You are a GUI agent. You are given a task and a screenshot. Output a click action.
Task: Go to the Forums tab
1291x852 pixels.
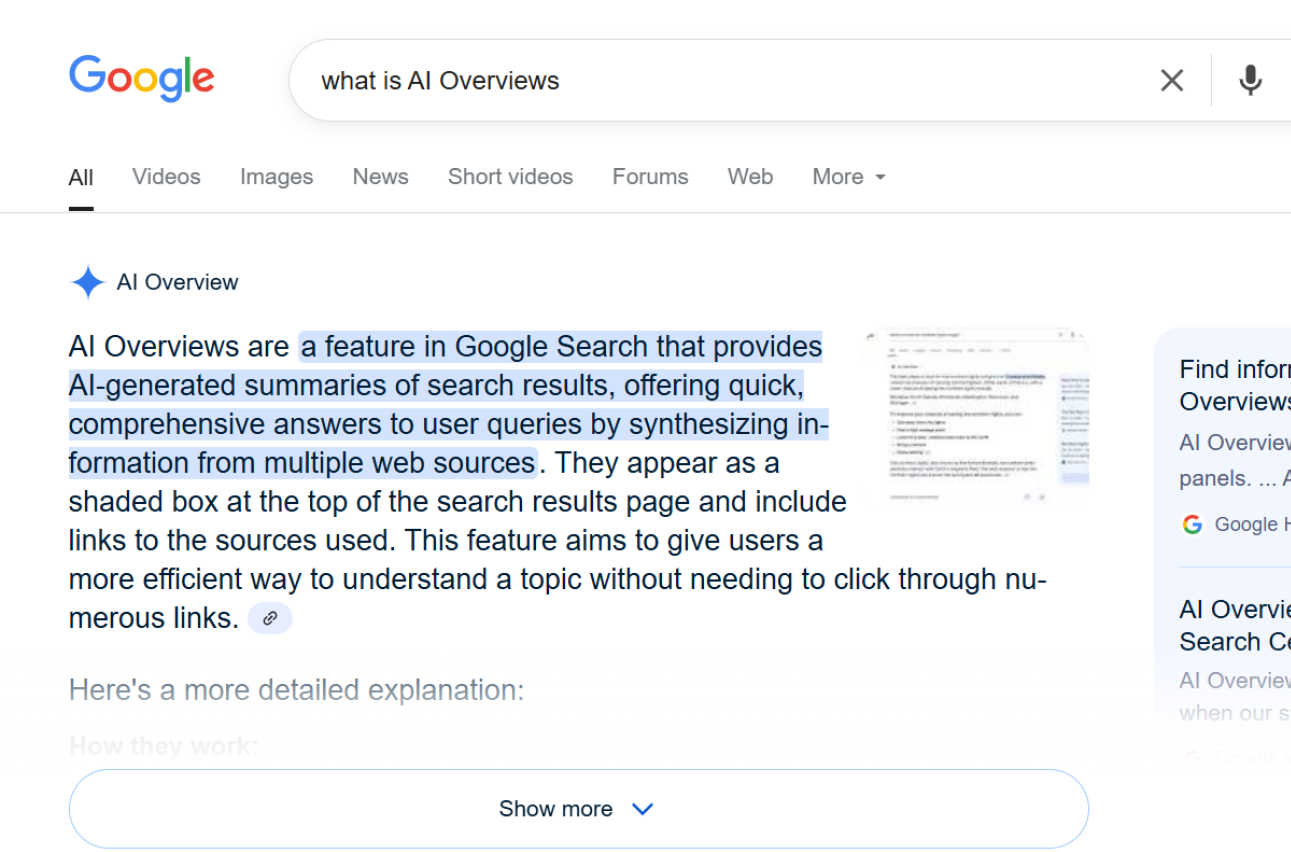click(x=650, y=177)
